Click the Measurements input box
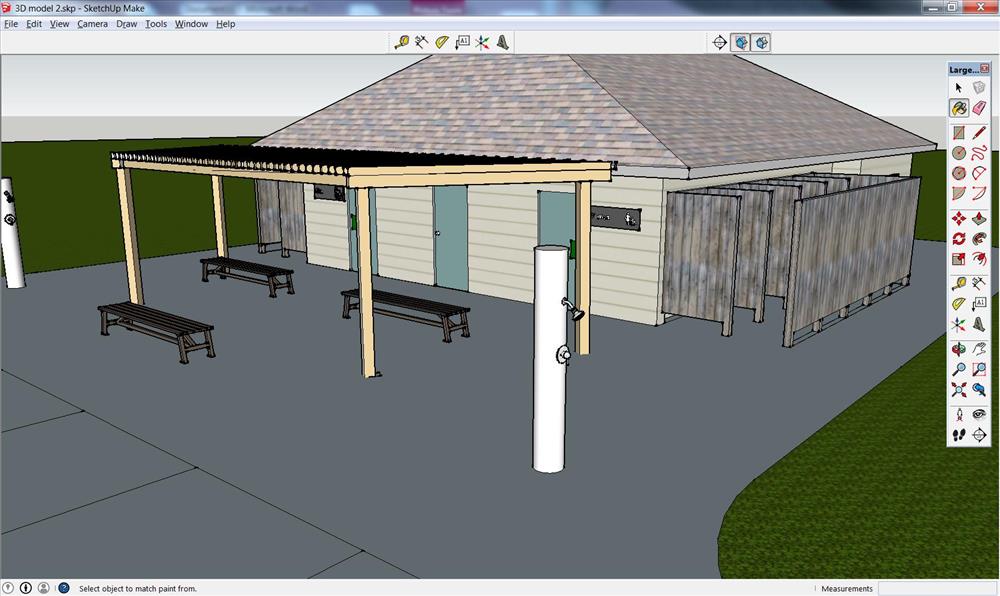 click(935, 589)
